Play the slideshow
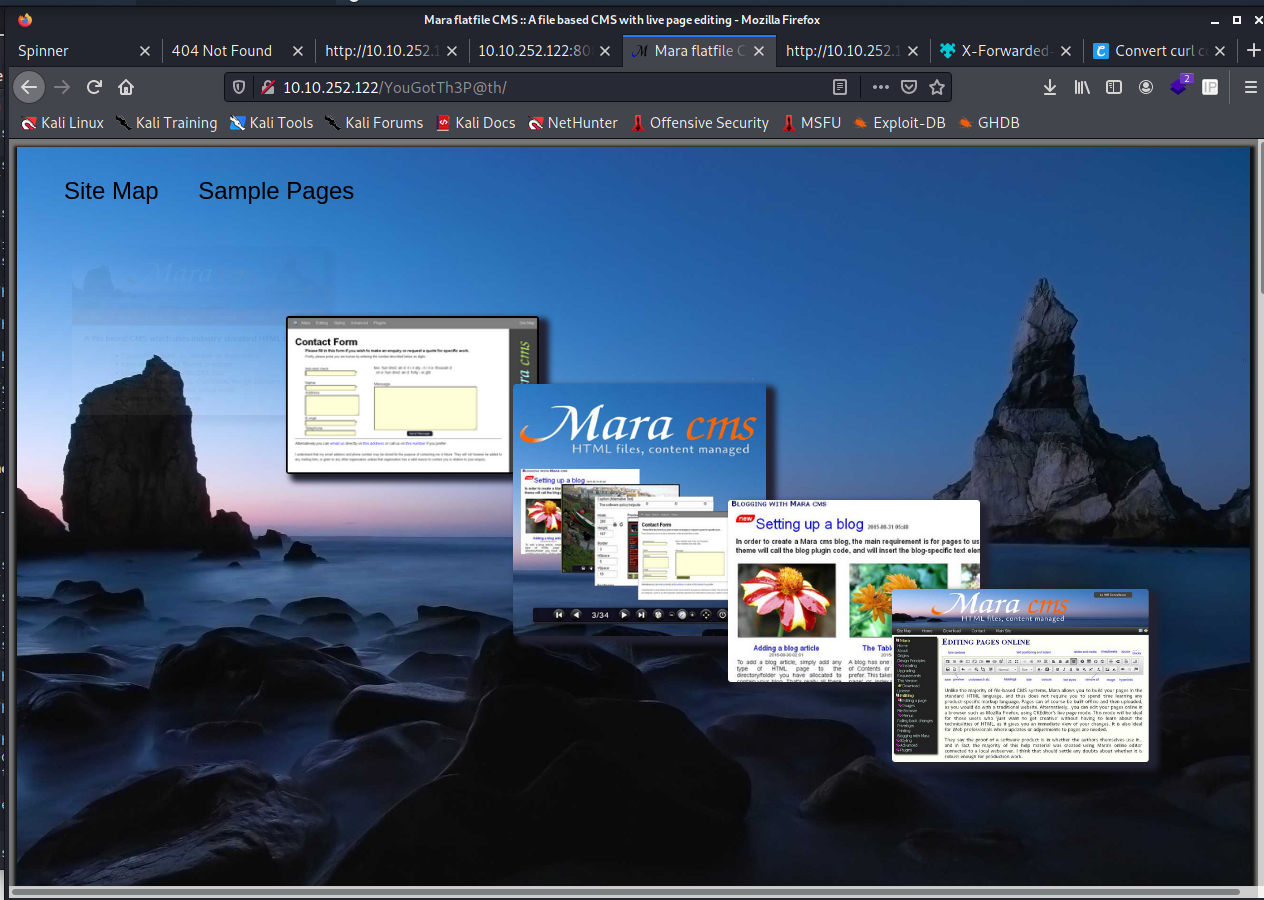 pos(624,614)
